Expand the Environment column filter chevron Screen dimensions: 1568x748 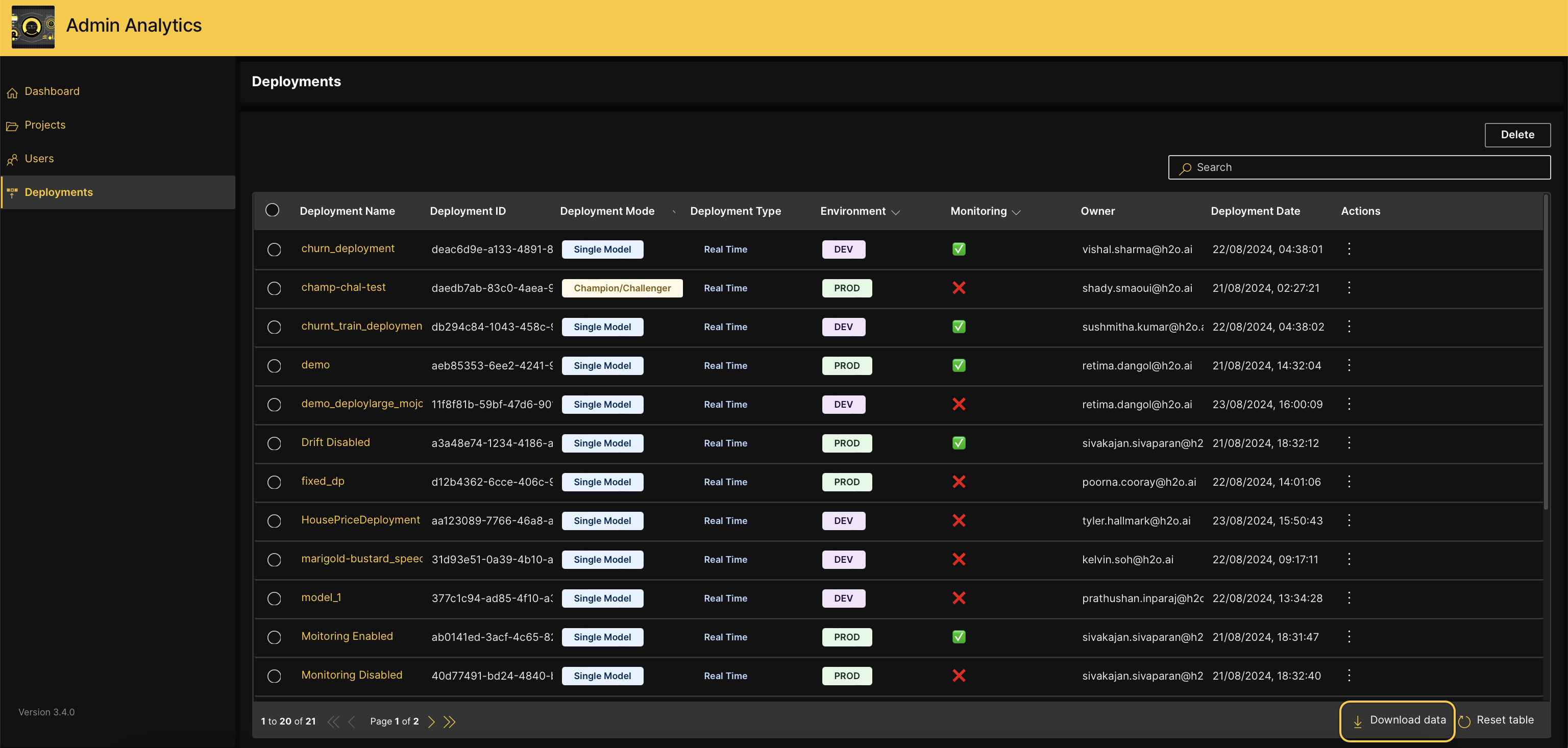895,212
